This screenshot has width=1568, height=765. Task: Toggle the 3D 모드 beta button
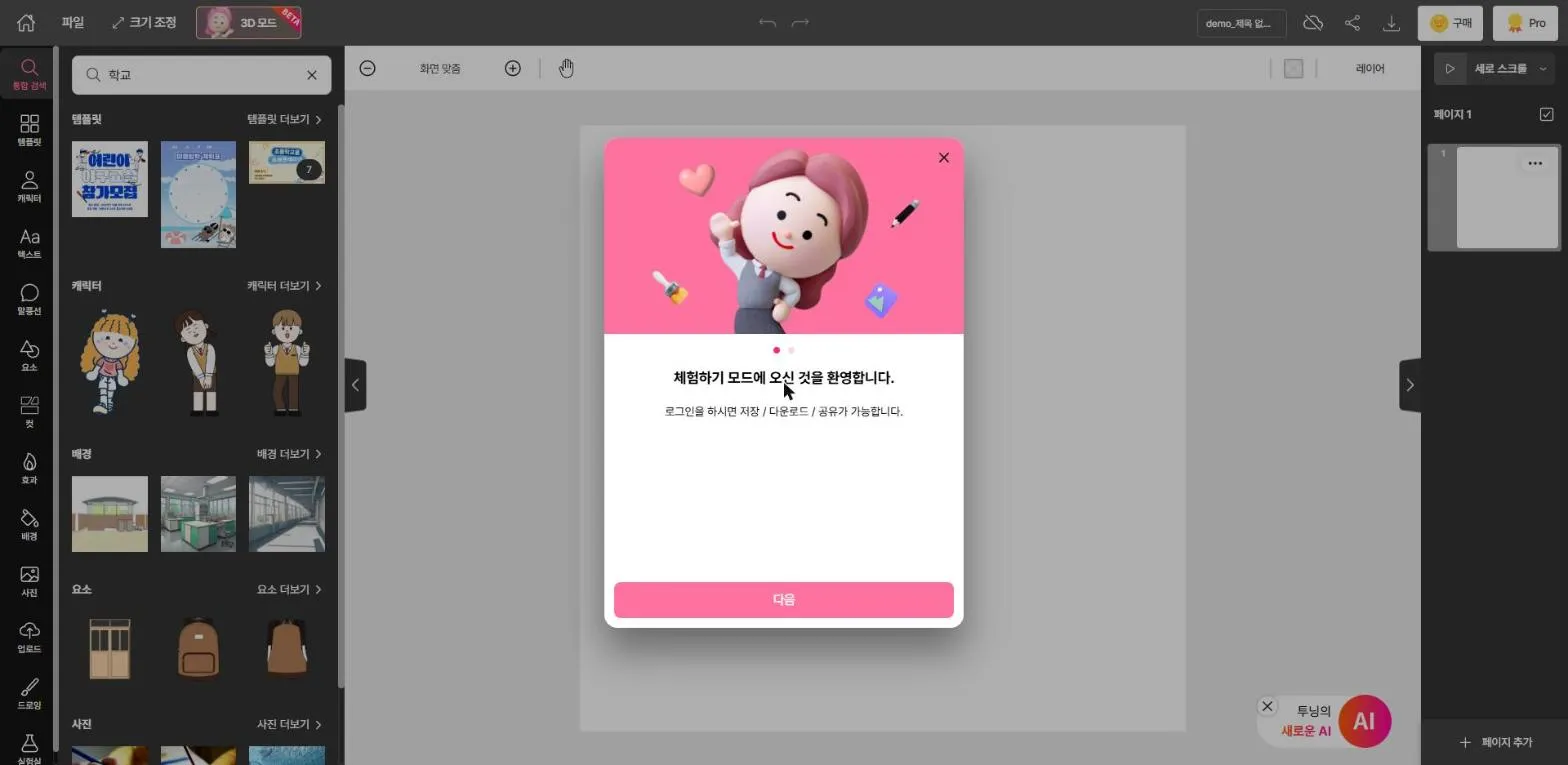point(248,22)
